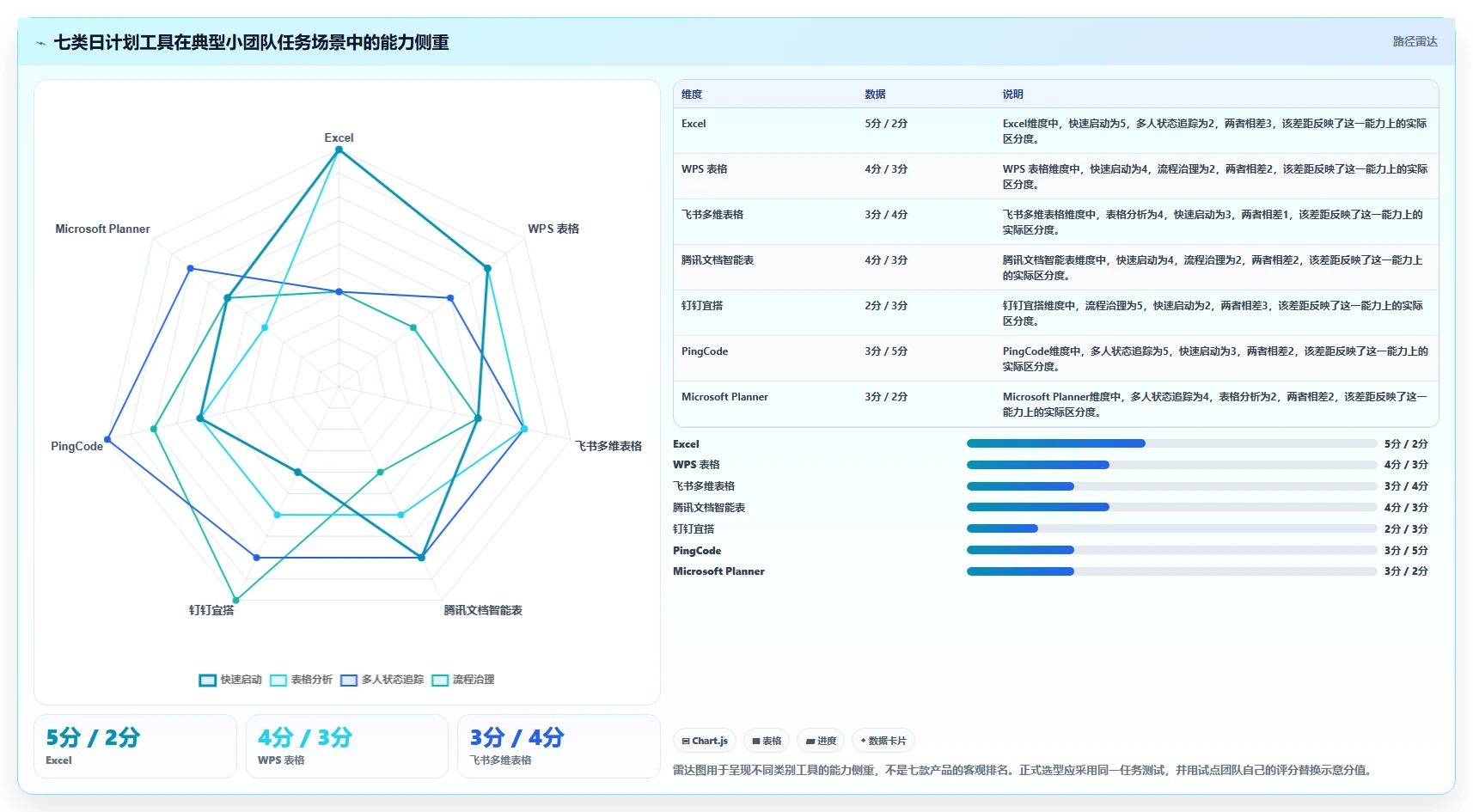Image resolution: width=1473 pixels, height=812 pixels.
Task: Click the 腾讯文档智能表 table row name
Action: [718, 260]
